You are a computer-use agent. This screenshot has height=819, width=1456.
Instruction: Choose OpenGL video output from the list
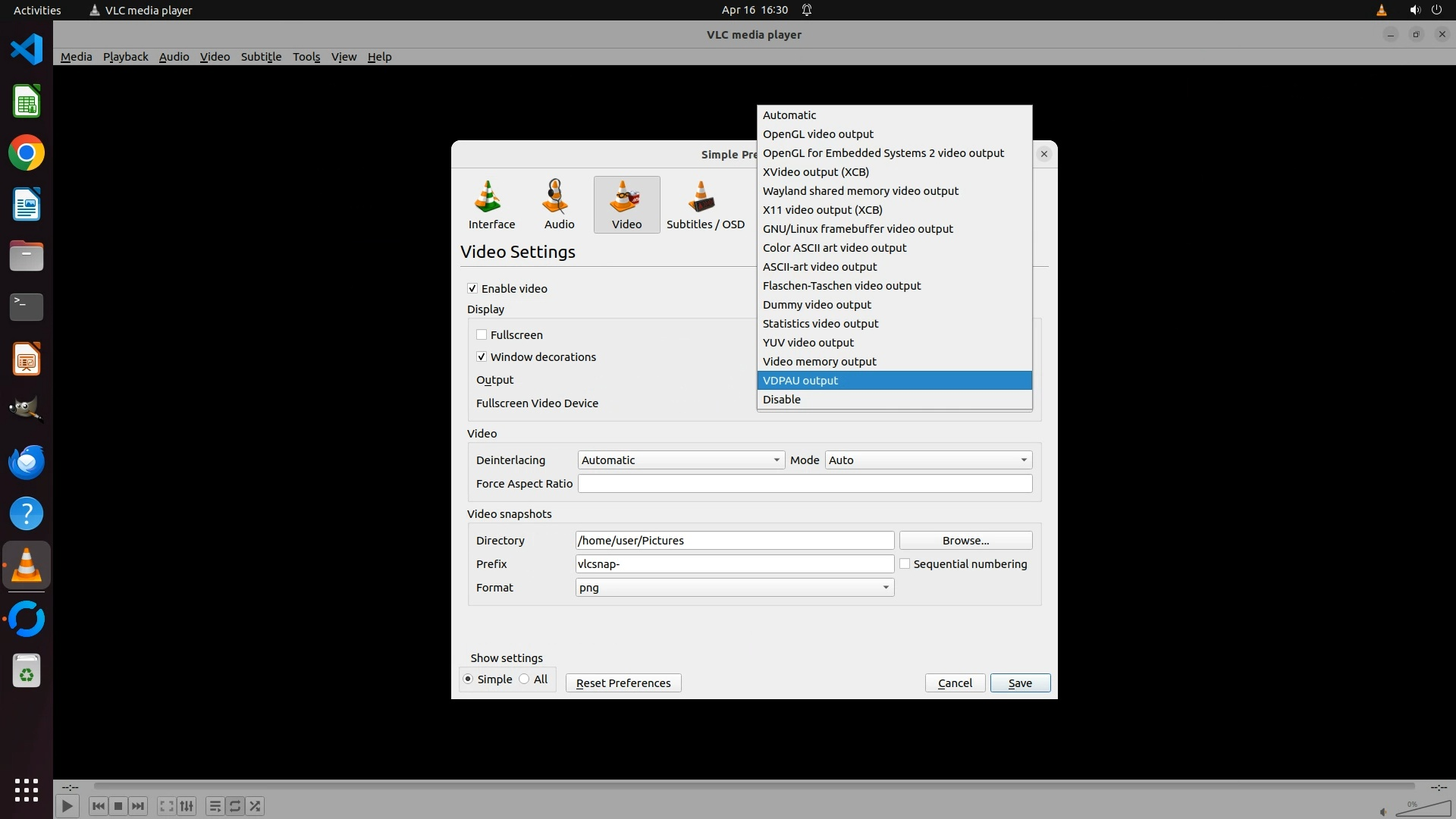tap(817, 134)
